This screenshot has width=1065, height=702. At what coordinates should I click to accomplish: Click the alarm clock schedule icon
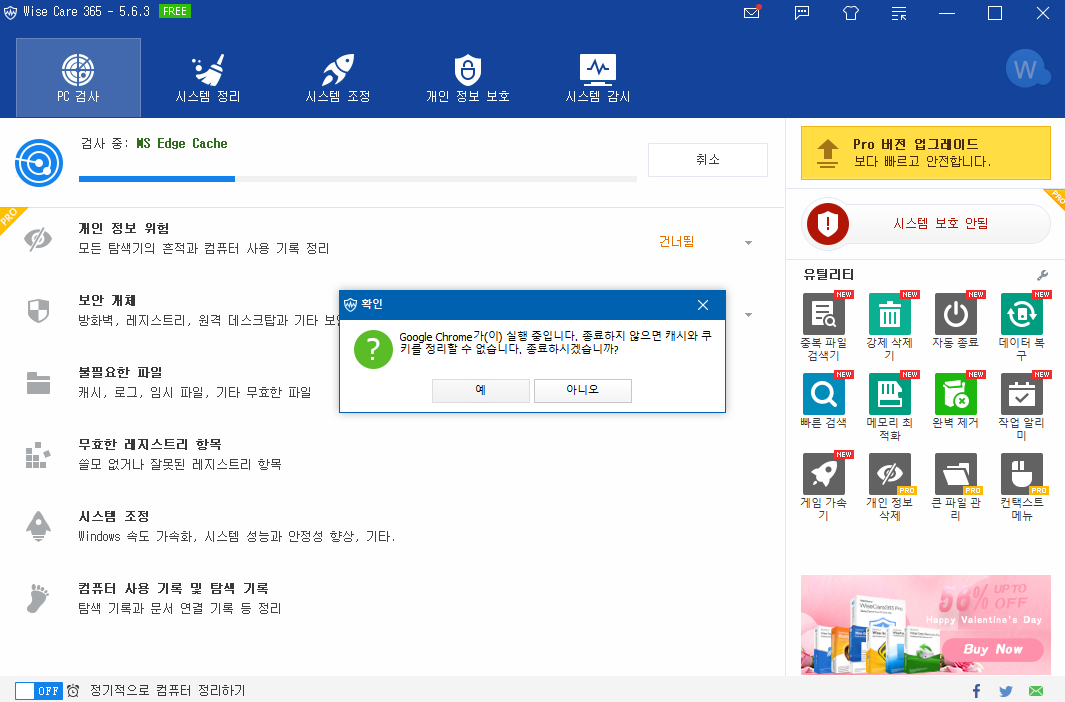click(73, 690)
